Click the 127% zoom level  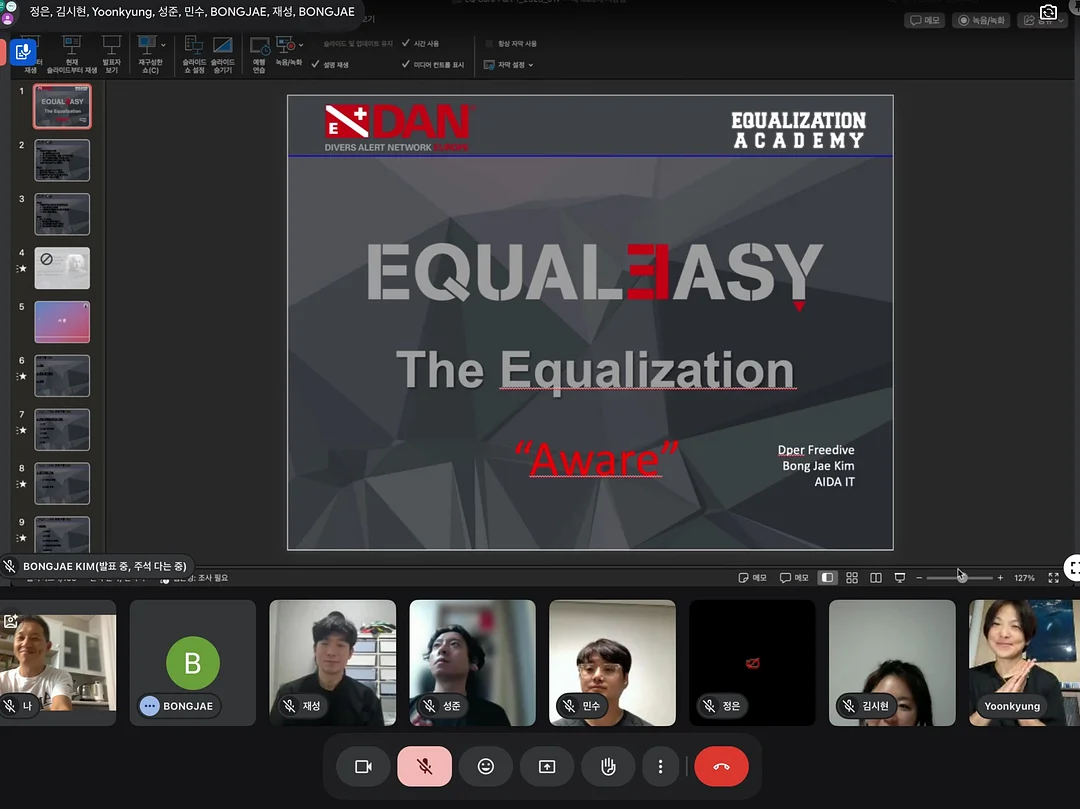click(1024, 578)
